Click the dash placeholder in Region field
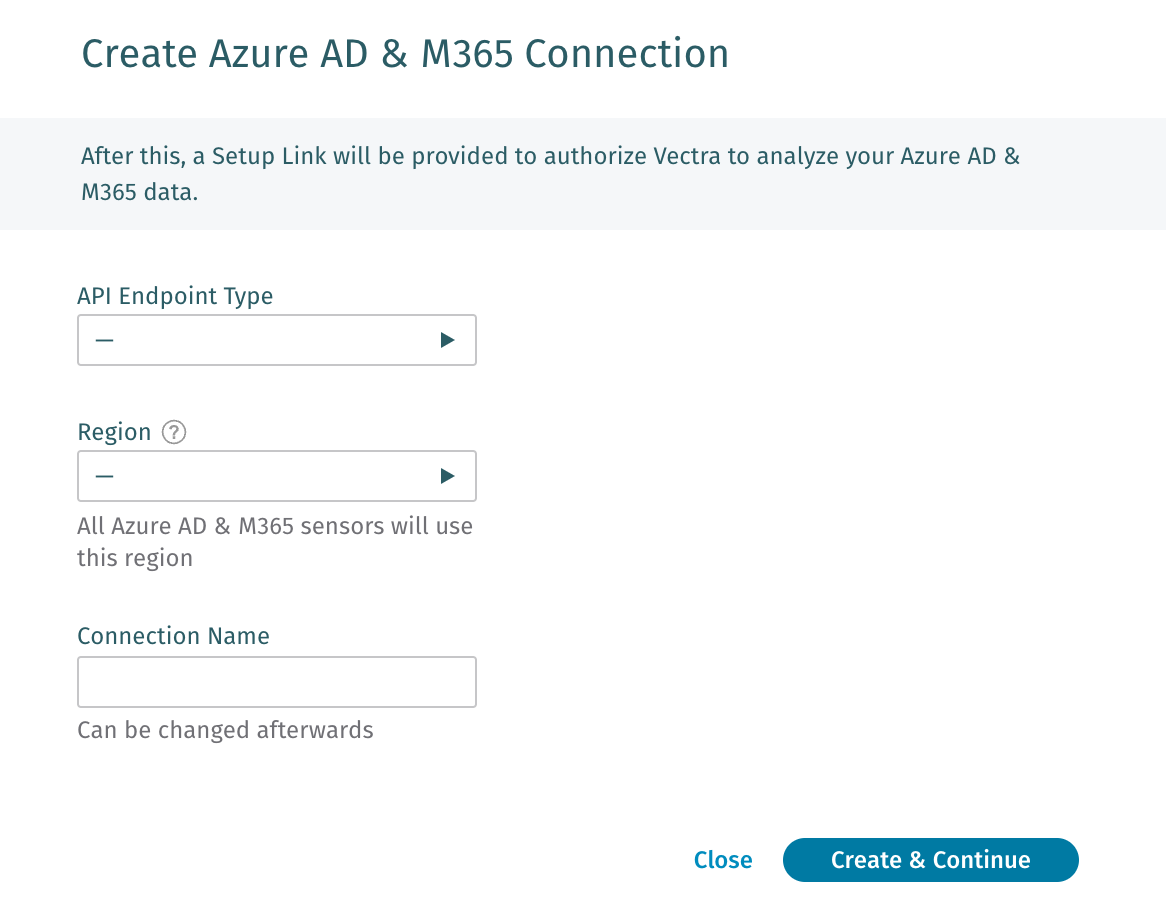The height and width of the screenshot is (912, 1166). click(105, 476)
